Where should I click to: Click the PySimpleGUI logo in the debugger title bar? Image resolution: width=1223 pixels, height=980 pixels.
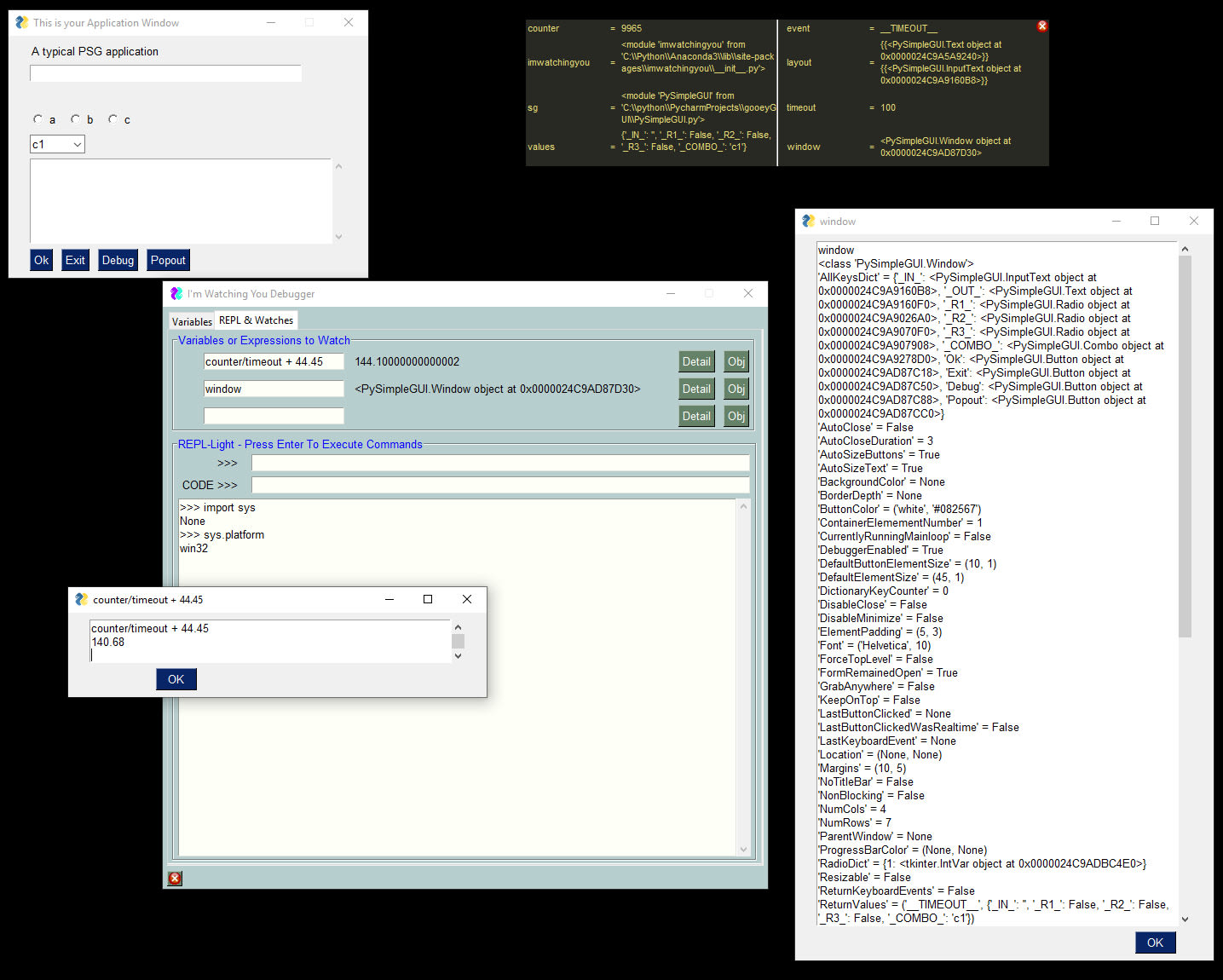(176, 293)
